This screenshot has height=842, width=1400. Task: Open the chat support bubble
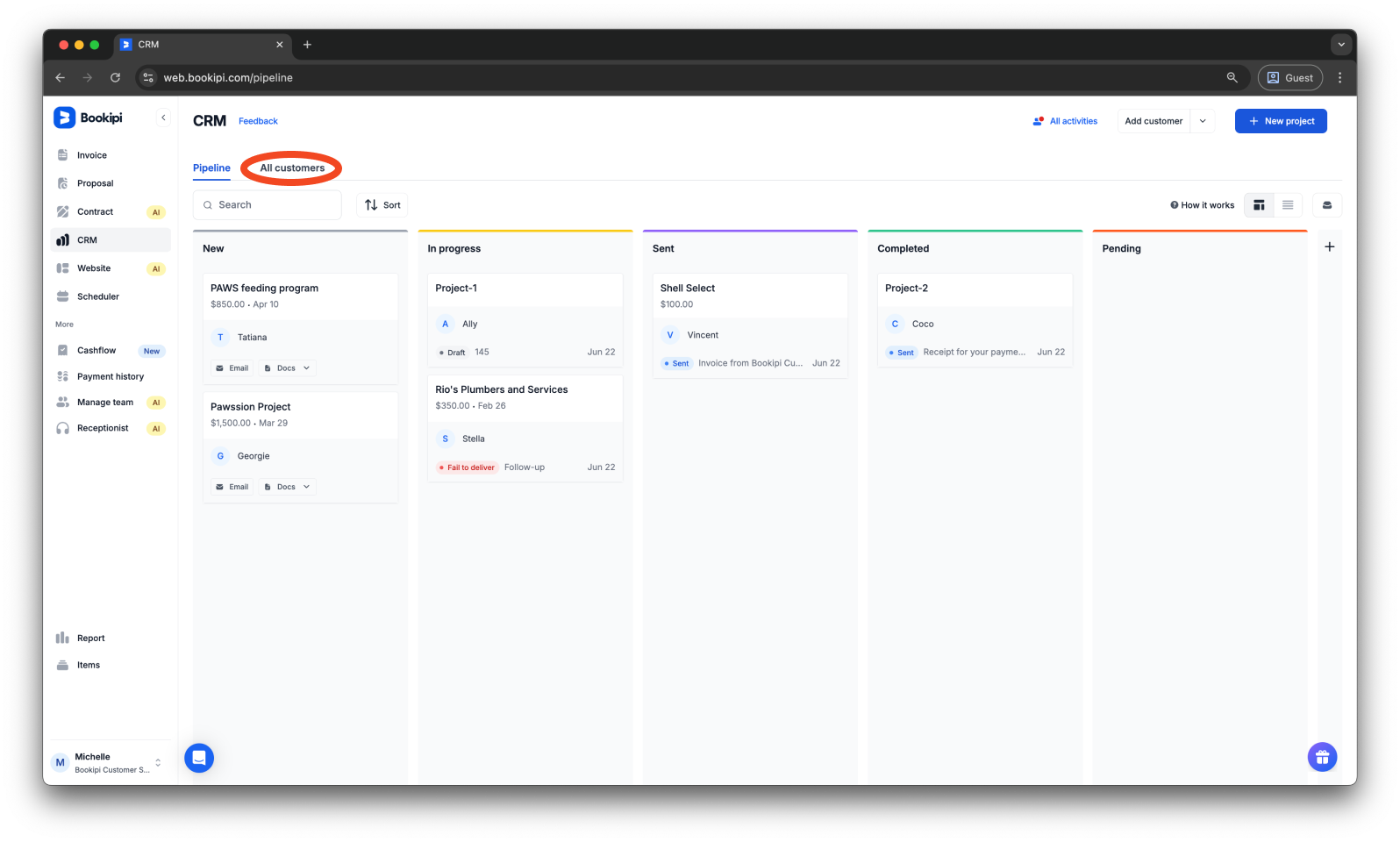click(x=199, y=758)
